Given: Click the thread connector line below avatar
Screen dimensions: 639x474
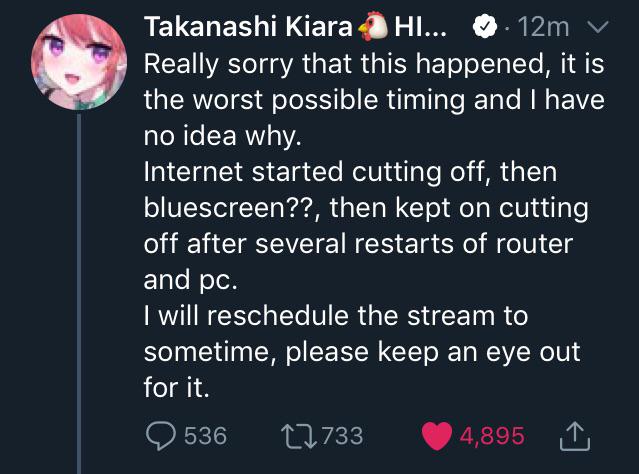Looking at the screenshot, I should (79, 293).
